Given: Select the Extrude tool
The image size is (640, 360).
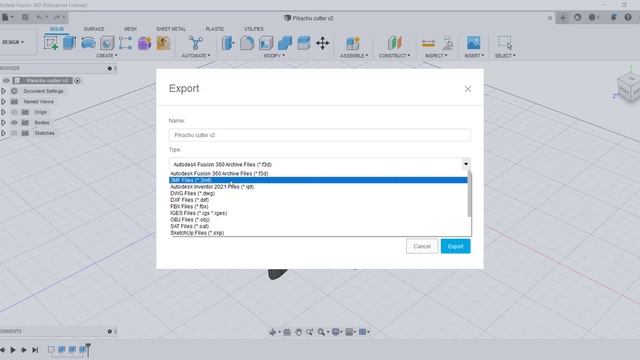Looking at the screenshot, I should [x=69, y=43].
